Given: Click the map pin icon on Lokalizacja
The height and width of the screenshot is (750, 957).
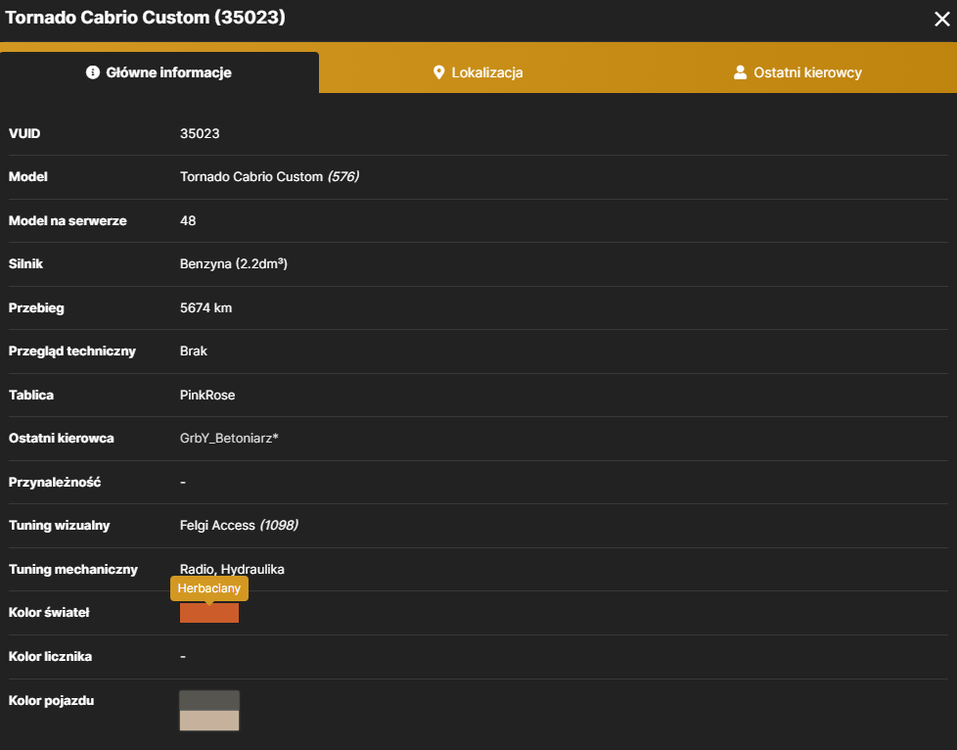Looking at the screenshot, I should tap(438, 73).
